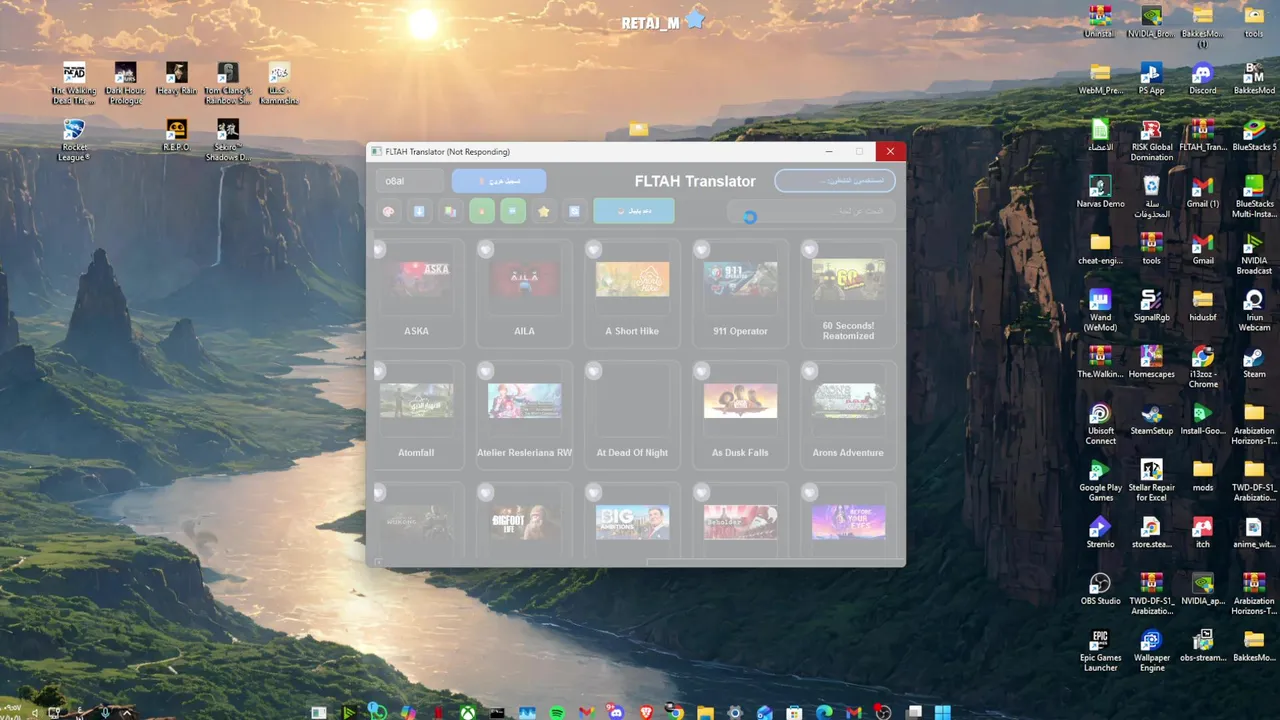Click the refresh icon beside the star

pyautogui.click(x=574, y=211)
